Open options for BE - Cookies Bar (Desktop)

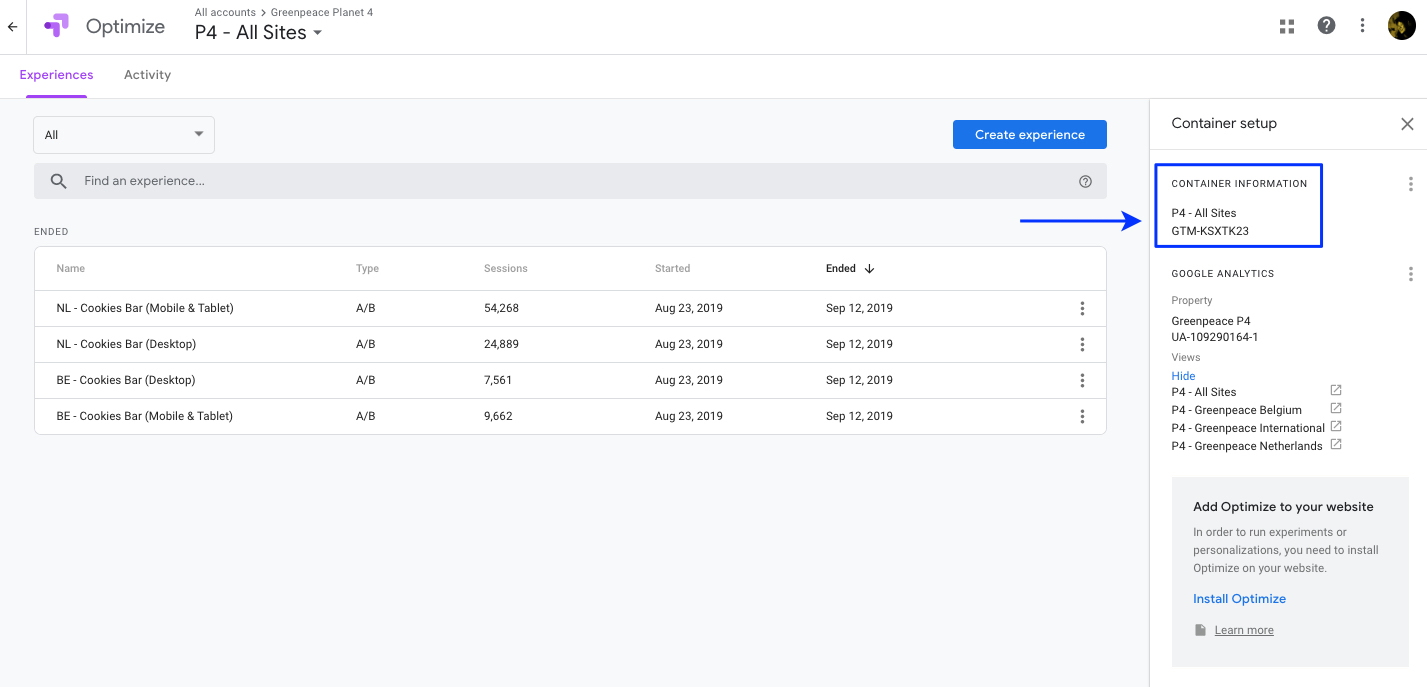tap(1082, 380)
